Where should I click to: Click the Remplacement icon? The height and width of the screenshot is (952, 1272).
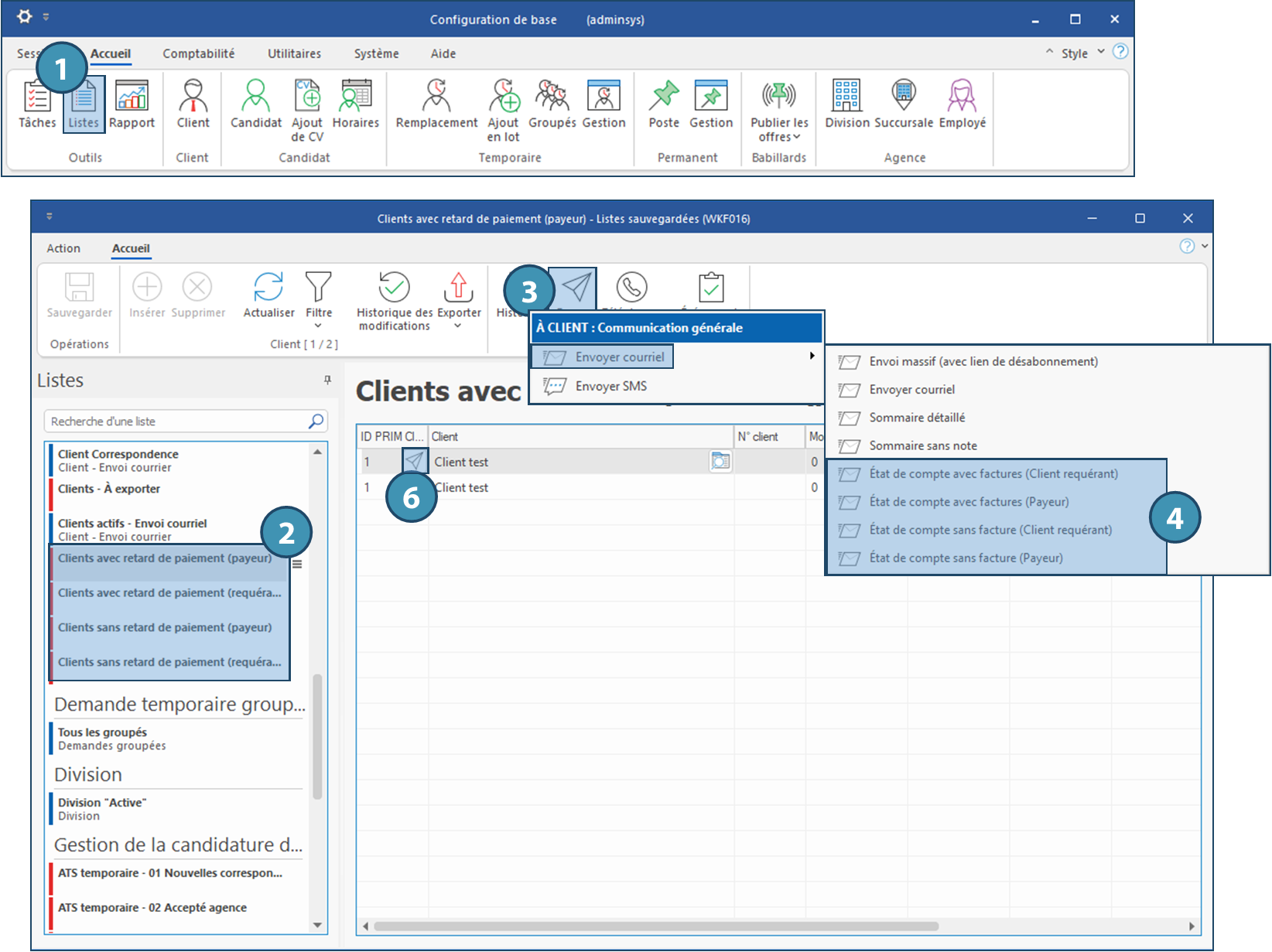[x=436, y=97]
